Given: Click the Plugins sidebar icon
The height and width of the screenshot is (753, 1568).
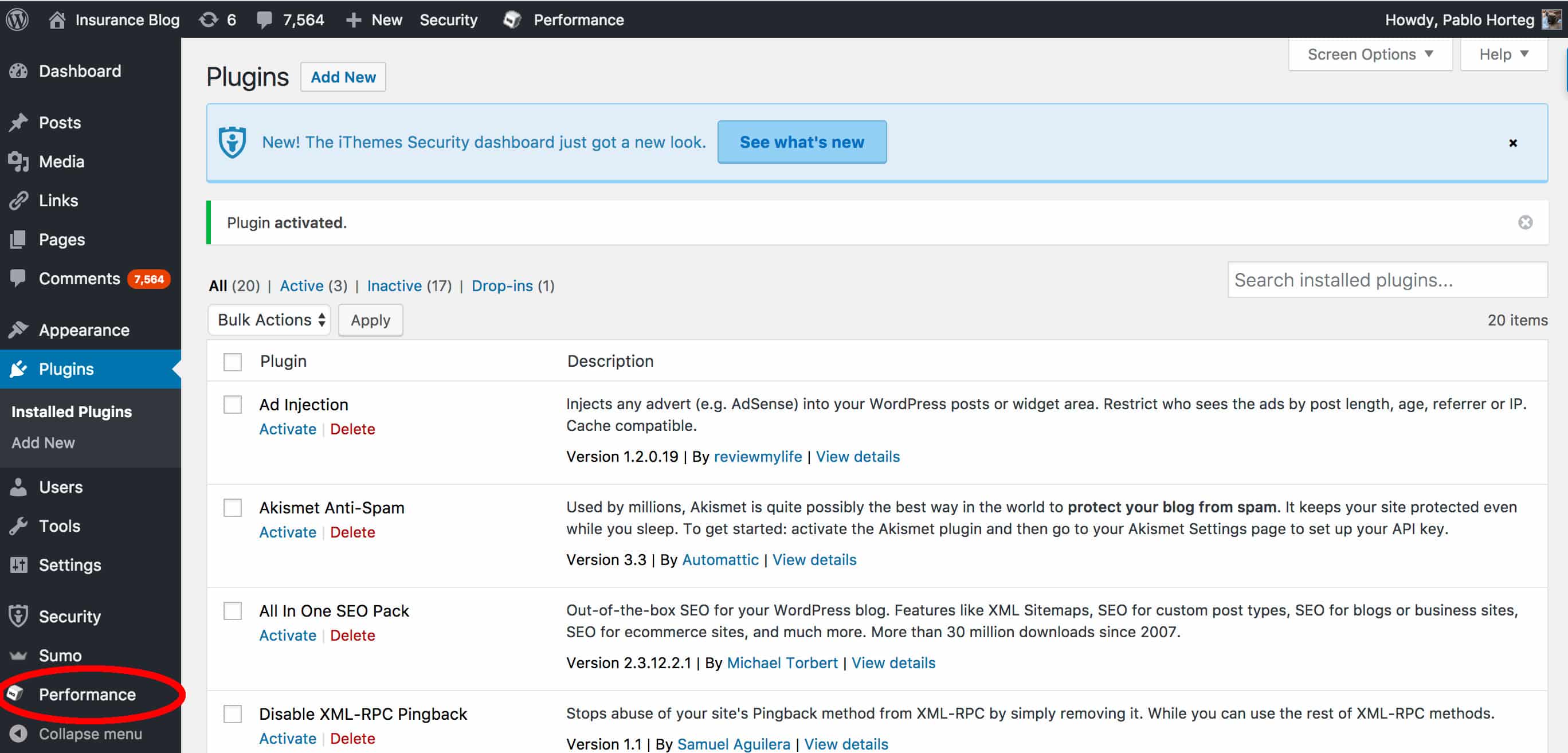Looking at the screenshot, I should point(20,369).
